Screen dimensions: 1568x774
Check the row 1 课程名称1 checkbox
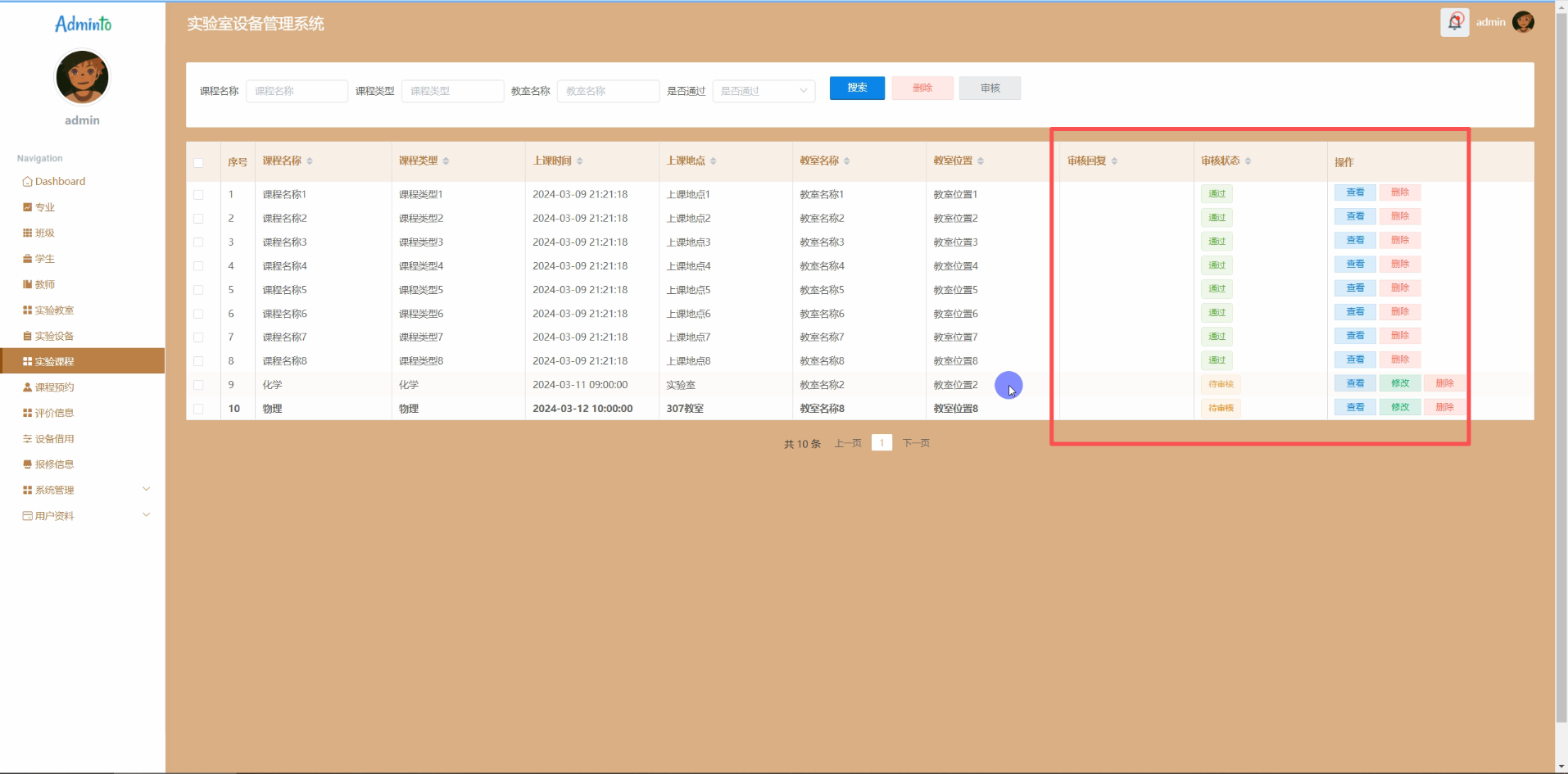(x=198, y=195)
